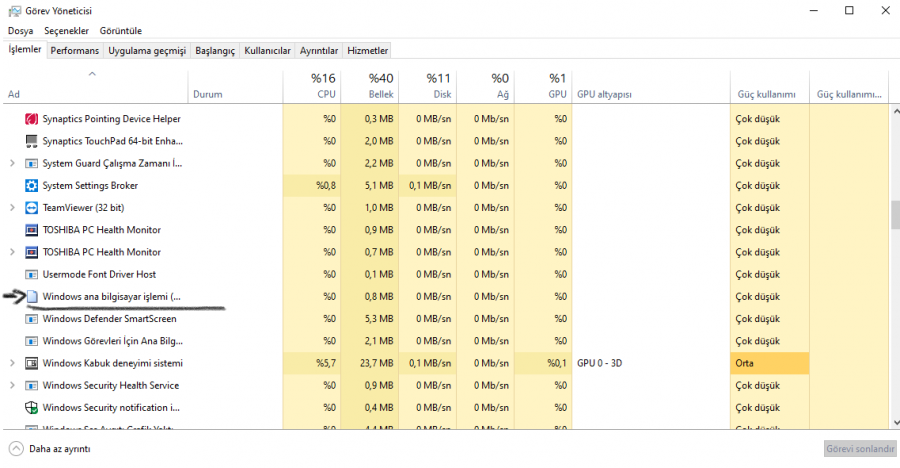Screen dimensions: 900x468
Task: Click the %0,1 GPU value cell
Action: click(544, 363)
